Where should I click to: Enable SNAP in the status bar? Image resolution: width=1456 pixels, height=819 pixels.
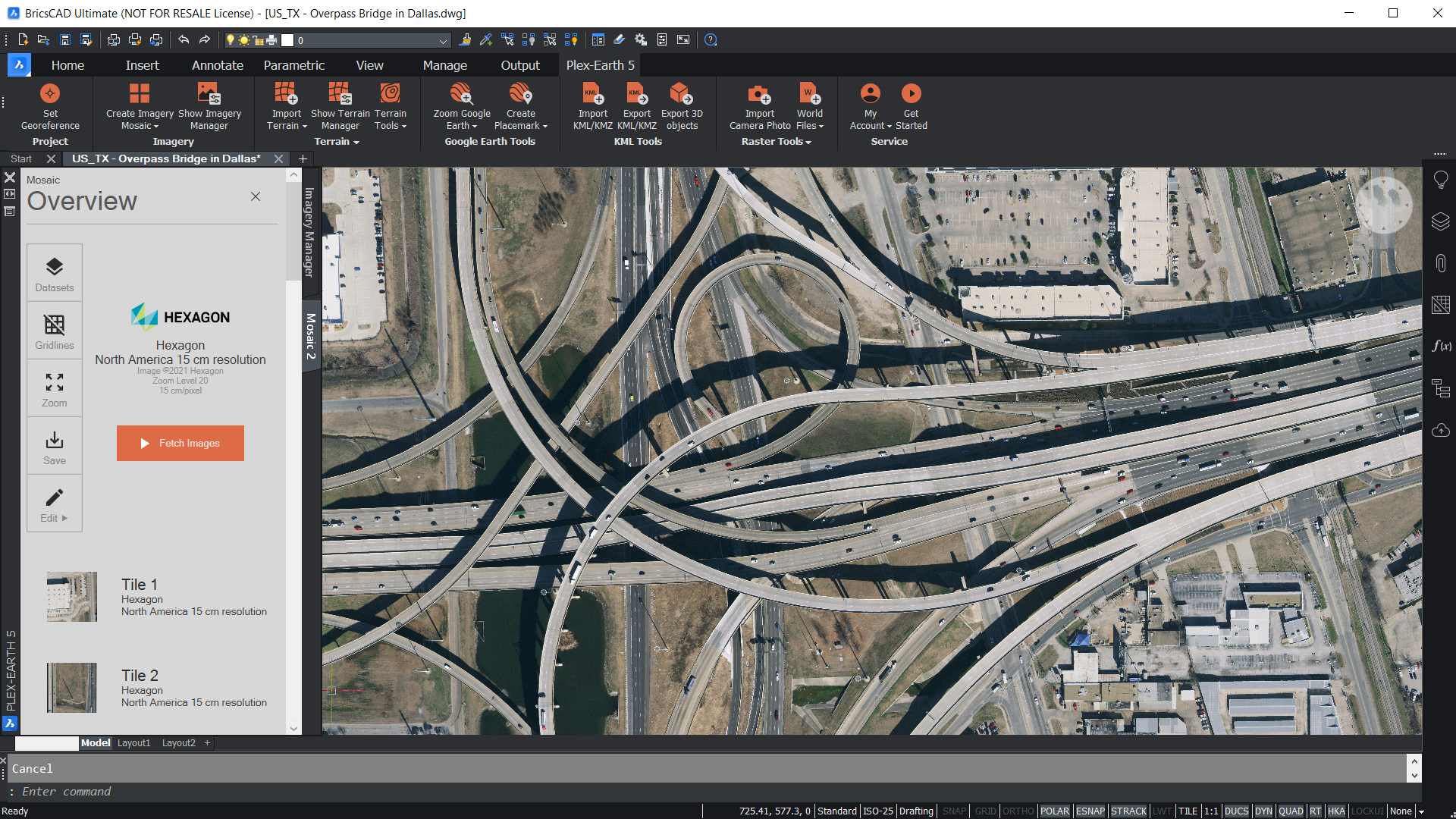(954, 811)
